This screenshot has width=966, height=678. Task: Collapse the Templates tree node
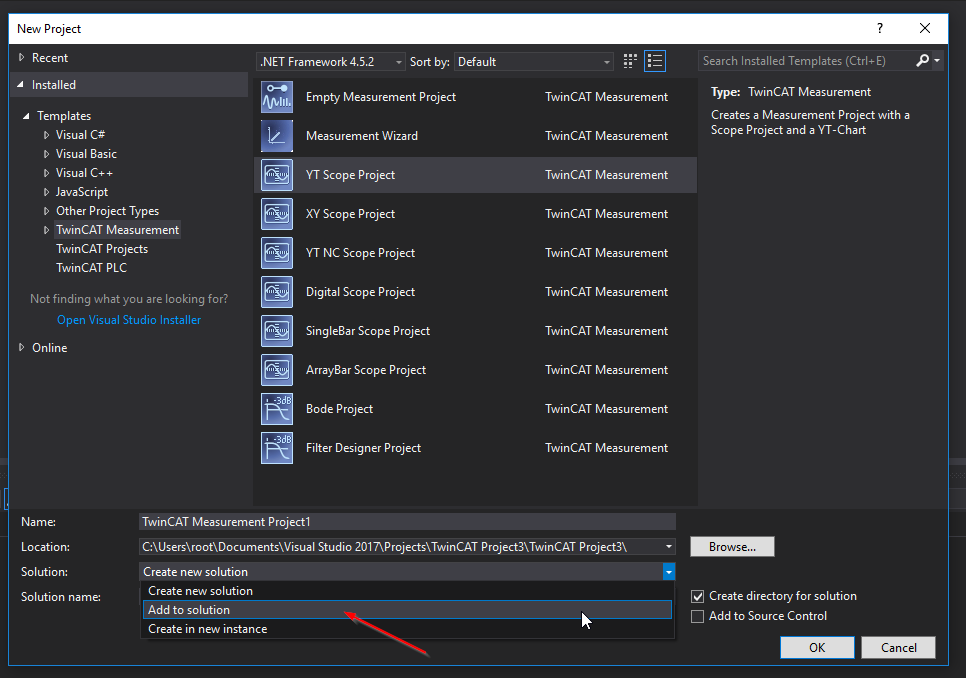point(26,116)
